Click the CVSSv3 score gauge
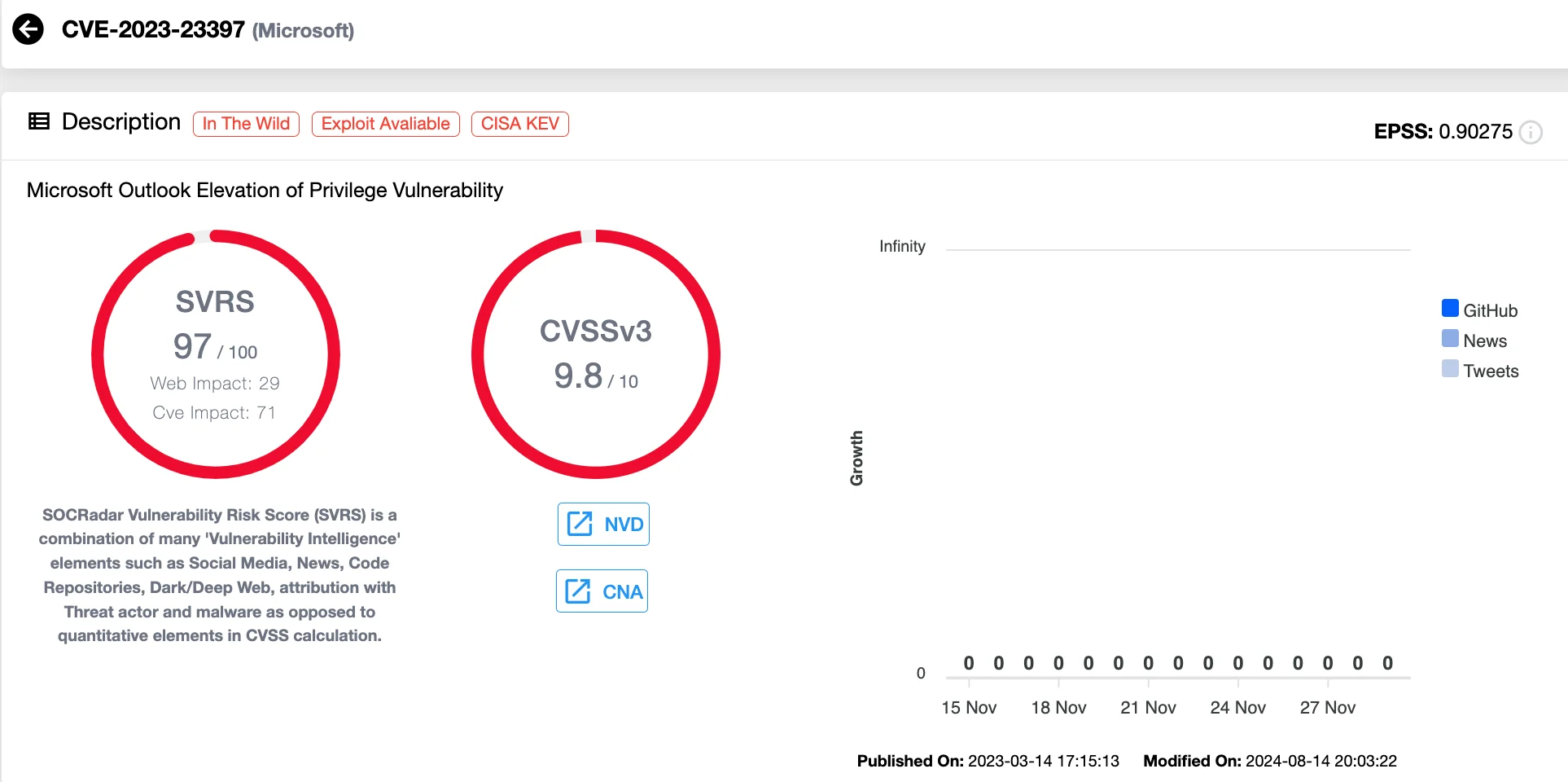Screen dimensions: 1568x782 596,354
